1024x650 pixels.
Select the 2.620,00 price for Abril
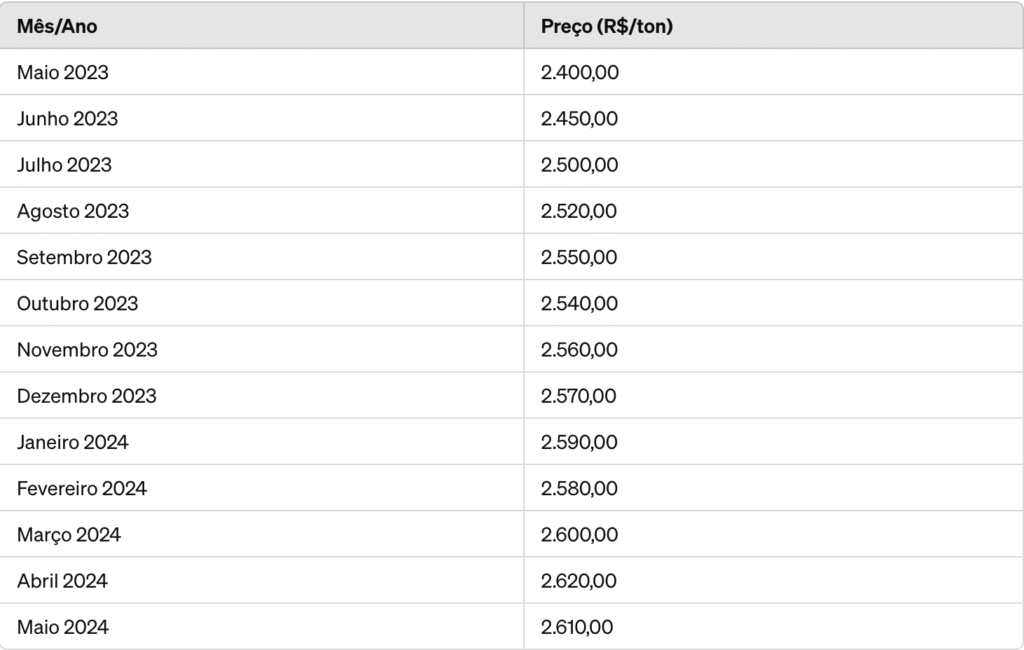pyautogui.click(x=579, y=581)
